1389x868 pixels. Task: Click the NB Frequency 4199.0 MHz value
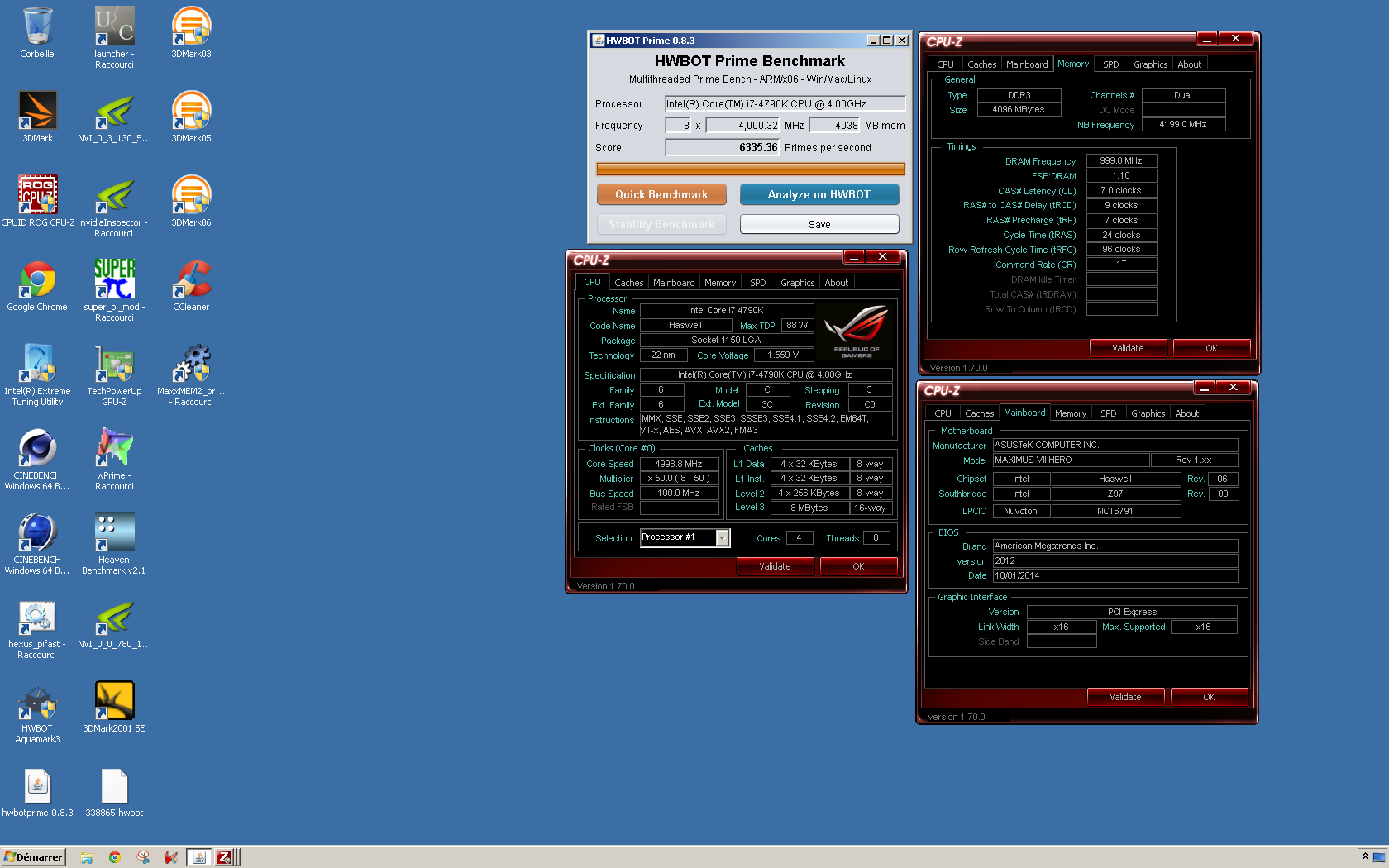coord(1183,125)
